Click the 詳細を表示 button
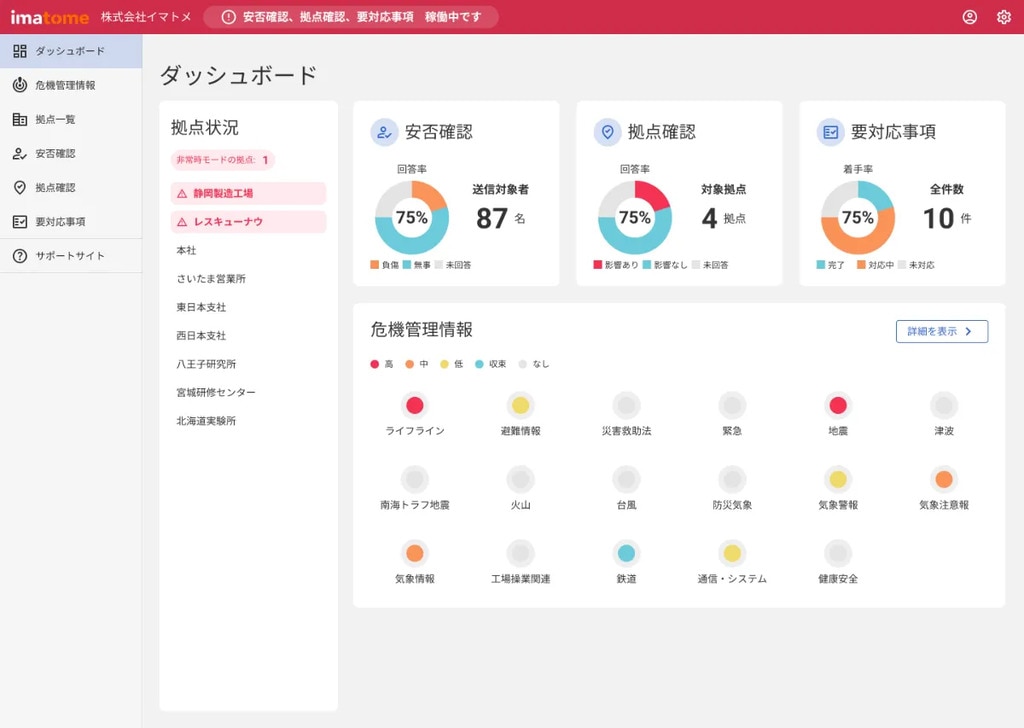 [941, 332]
